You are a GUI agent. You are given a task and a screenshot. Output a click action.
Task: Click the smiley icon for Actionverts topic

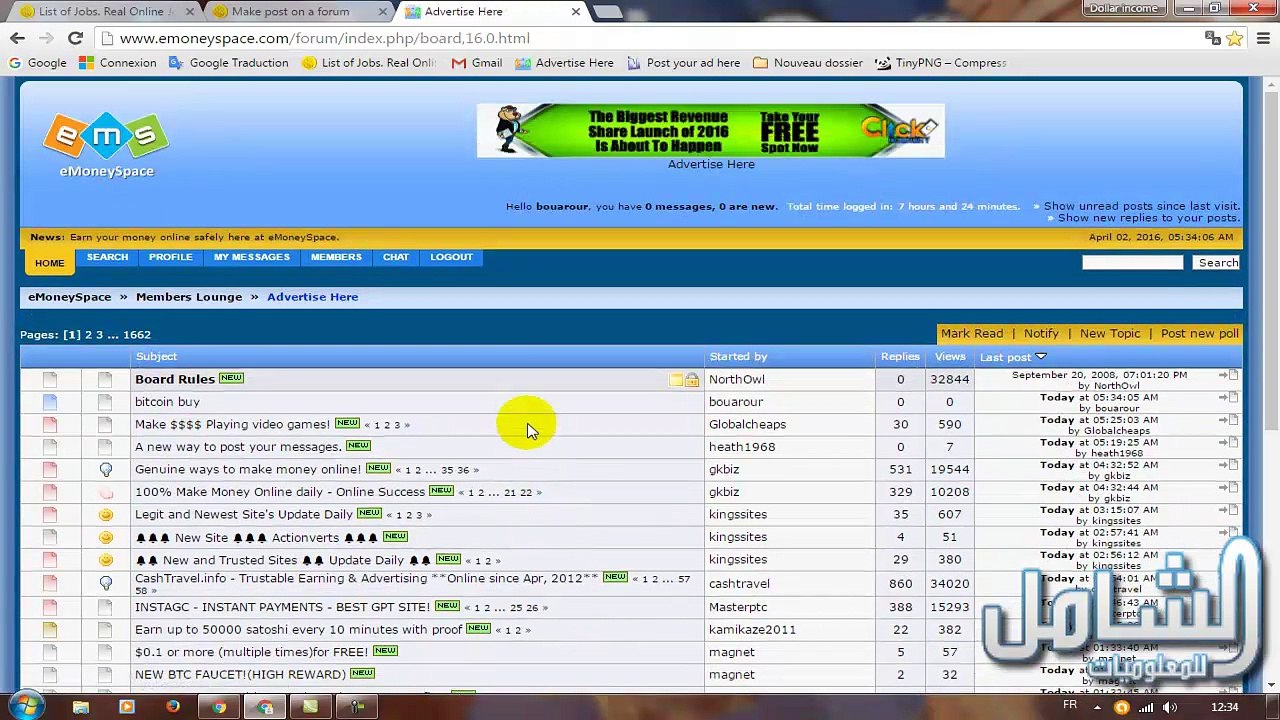point(106,537)
